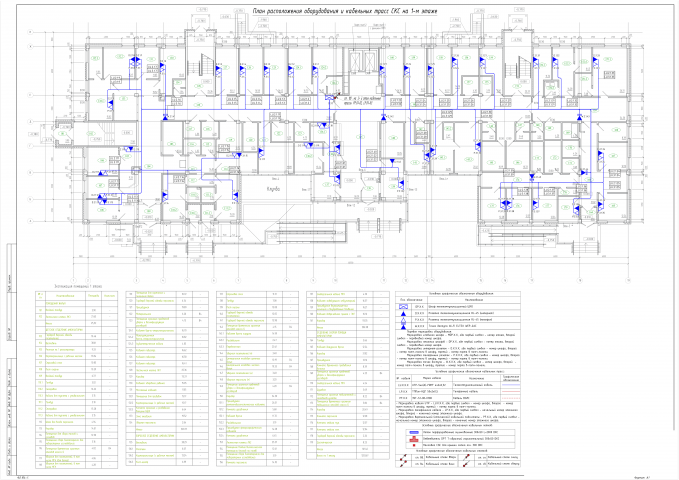This screenshot has width=679, height=480.
Task: Select the telecom cabinet symbol in the legend
Action: (403, 306)
